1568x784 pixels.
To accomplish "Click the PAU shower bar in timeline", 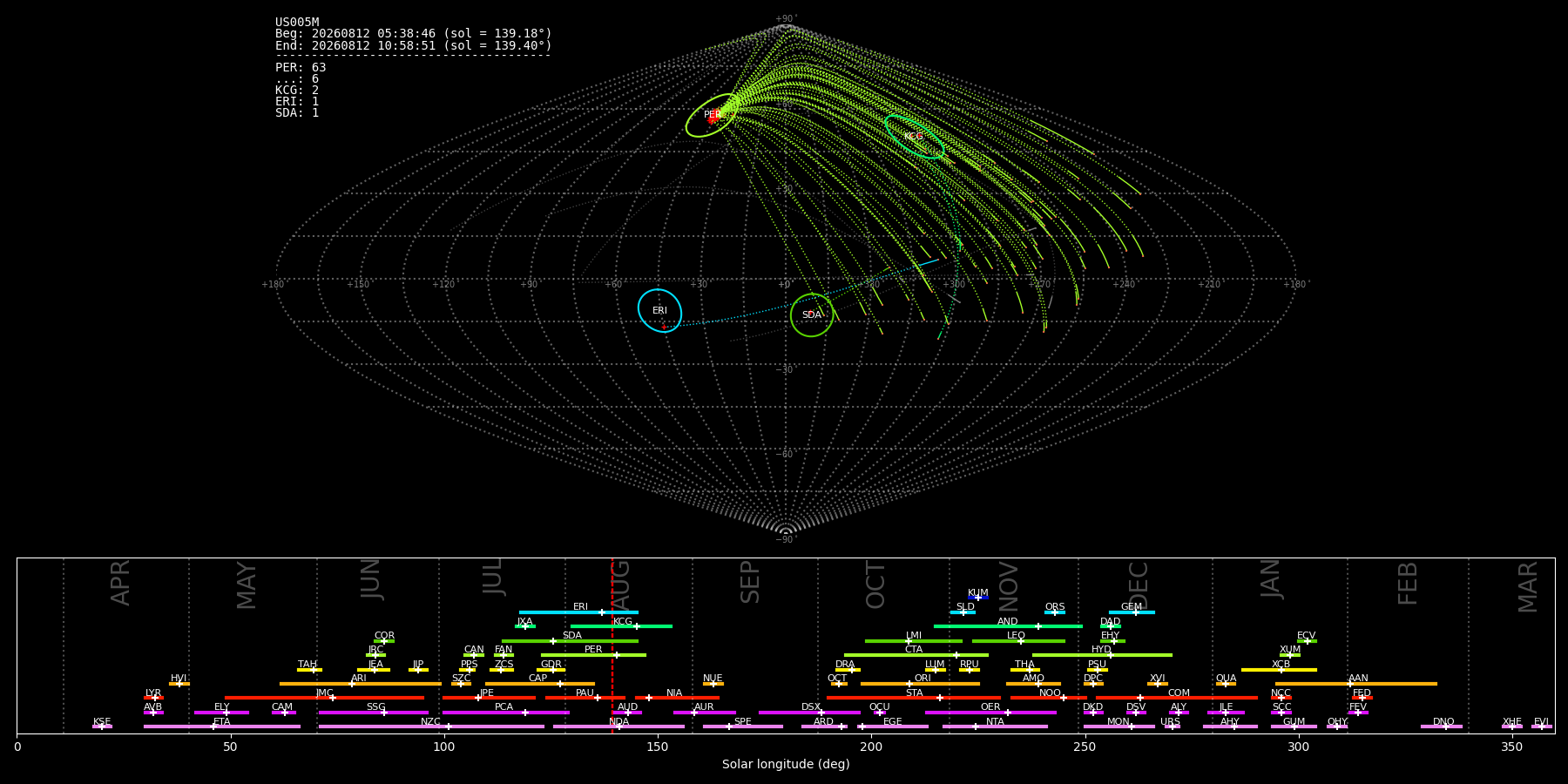I will tap(585, 698).
